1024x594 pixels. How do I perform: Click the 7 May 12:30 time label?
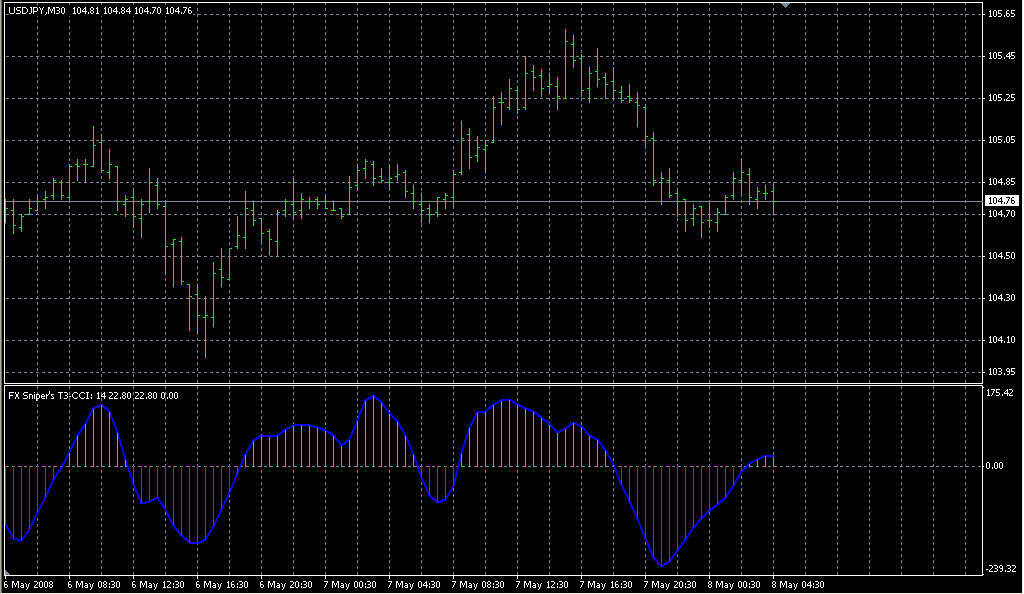coord(541,584)
